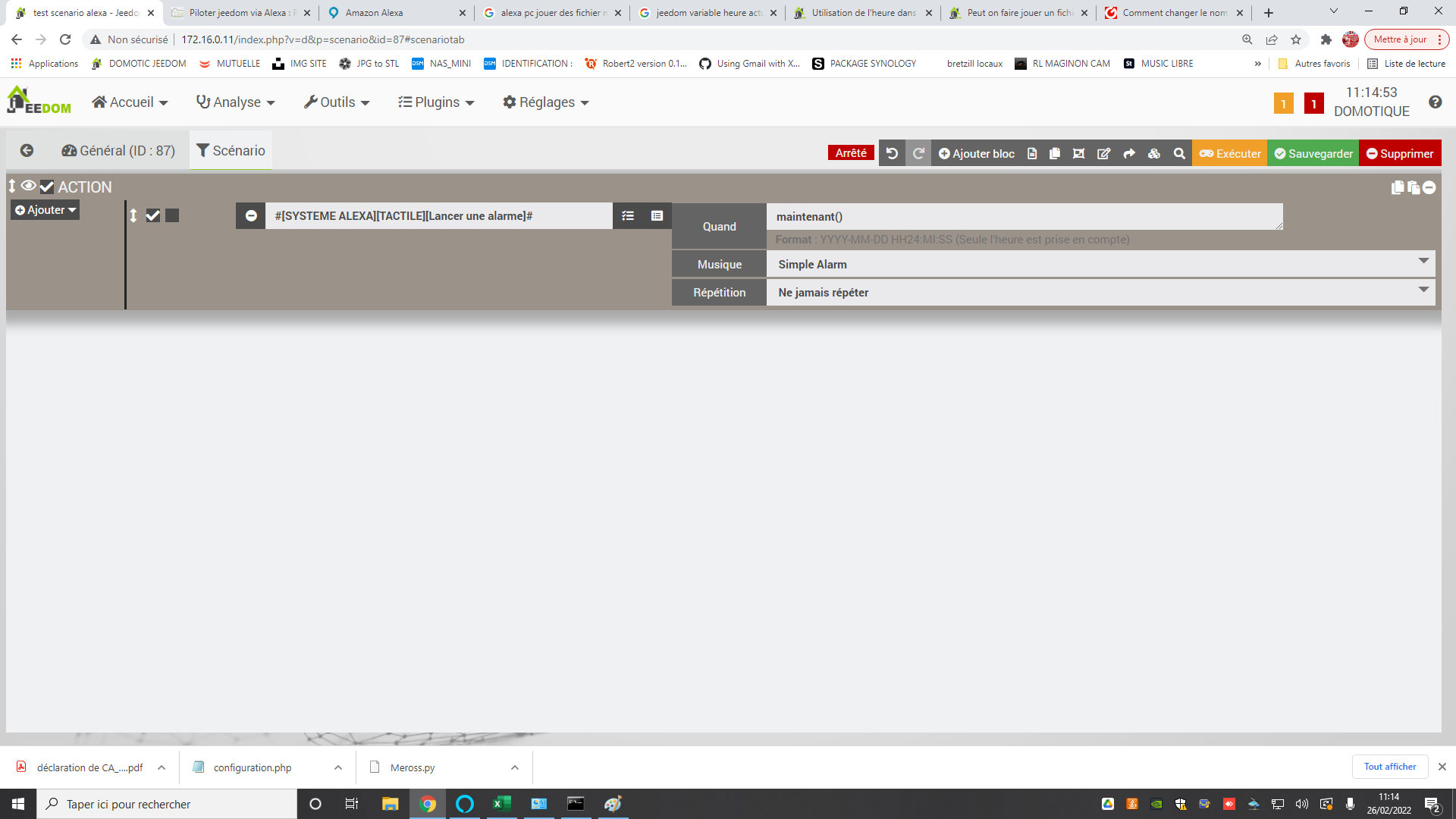Open the scenario log document icon
The width and height of the screenshot is (1456, 819).
(x=1031, y=153)
